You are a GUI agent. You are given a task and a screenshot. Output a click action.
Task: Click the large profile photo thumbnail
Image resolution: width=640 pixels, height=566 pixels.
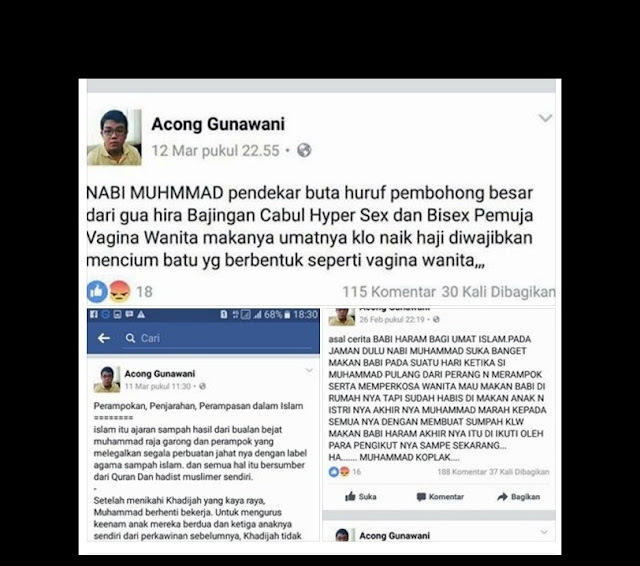pos(114,137)
